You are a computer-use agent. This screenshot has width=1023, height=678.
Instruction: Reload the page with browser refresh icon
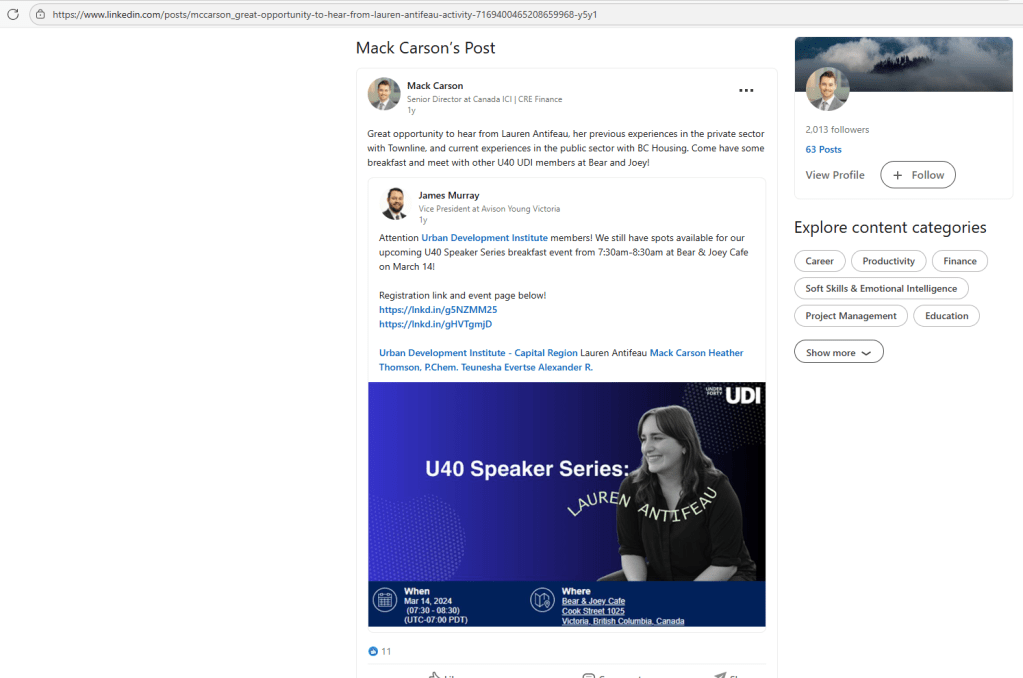coord(13,14)
